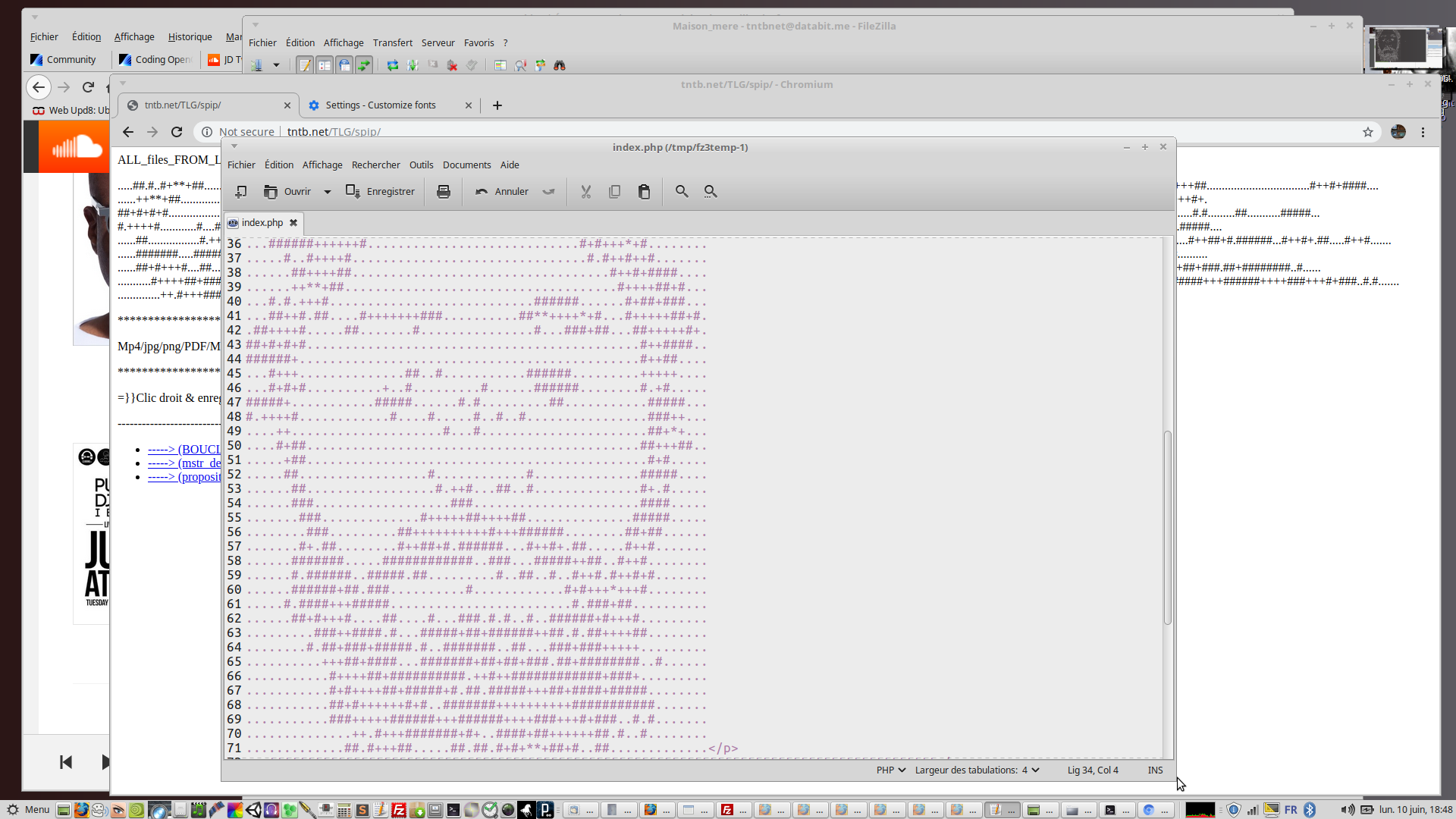Click the print icon in editor toolbar
The height and width of the screenshot is (819, 1456).
[x=444, y=192]
